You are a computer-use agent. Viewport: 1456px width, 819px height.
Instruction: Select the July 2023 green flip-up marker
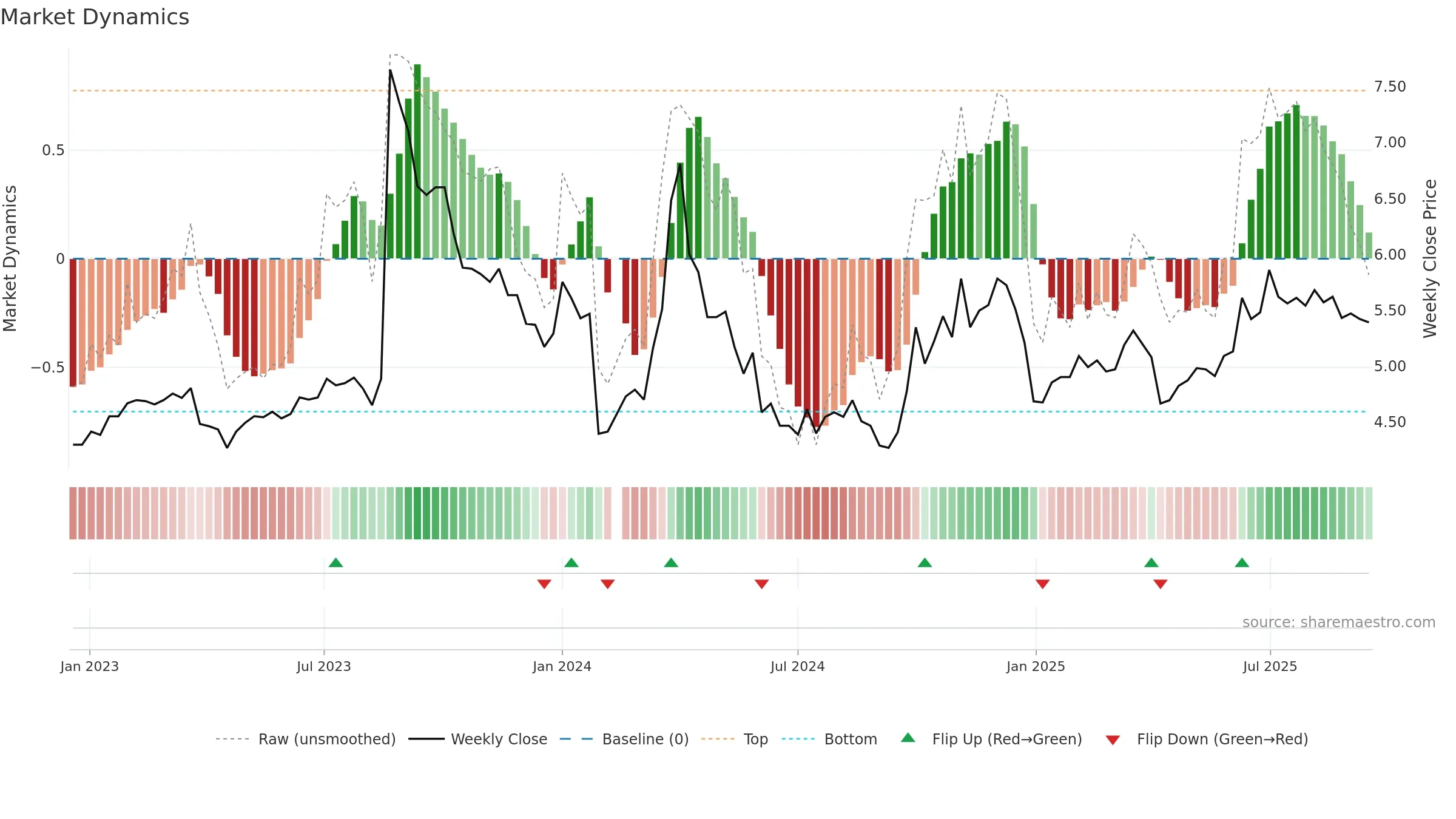point(336,562)
